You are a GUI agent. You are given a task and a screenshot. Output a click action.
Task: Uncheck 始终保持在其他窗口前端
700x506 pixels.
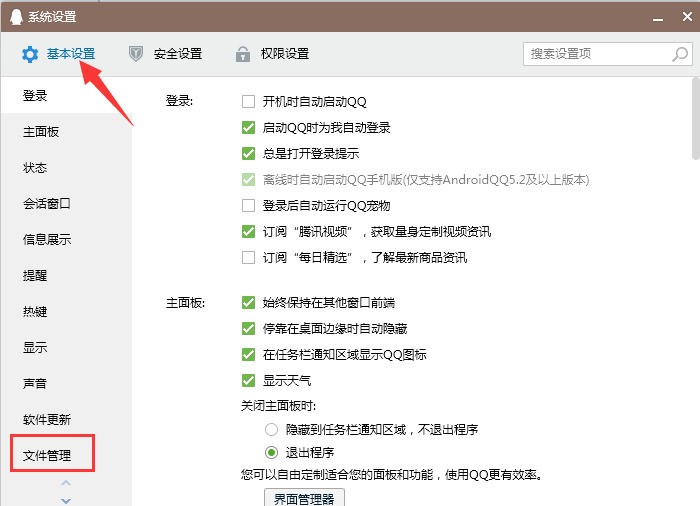point(248,302)
